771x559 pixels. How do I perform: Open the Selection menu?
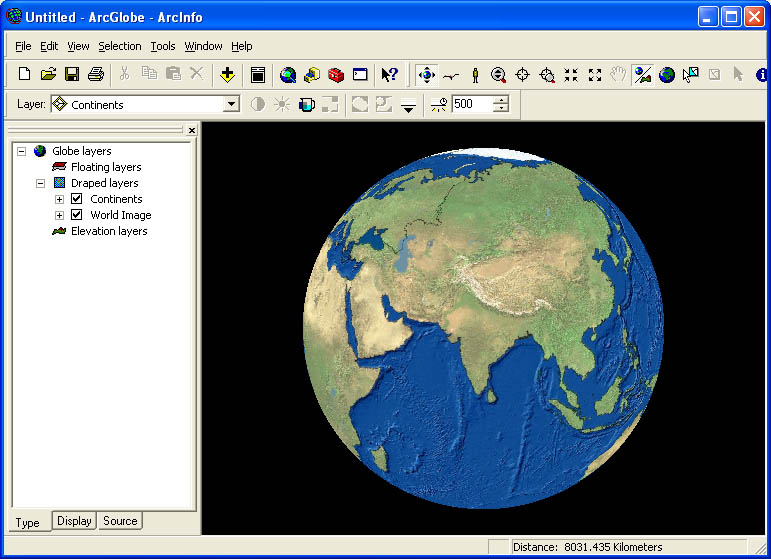(119, 46)
